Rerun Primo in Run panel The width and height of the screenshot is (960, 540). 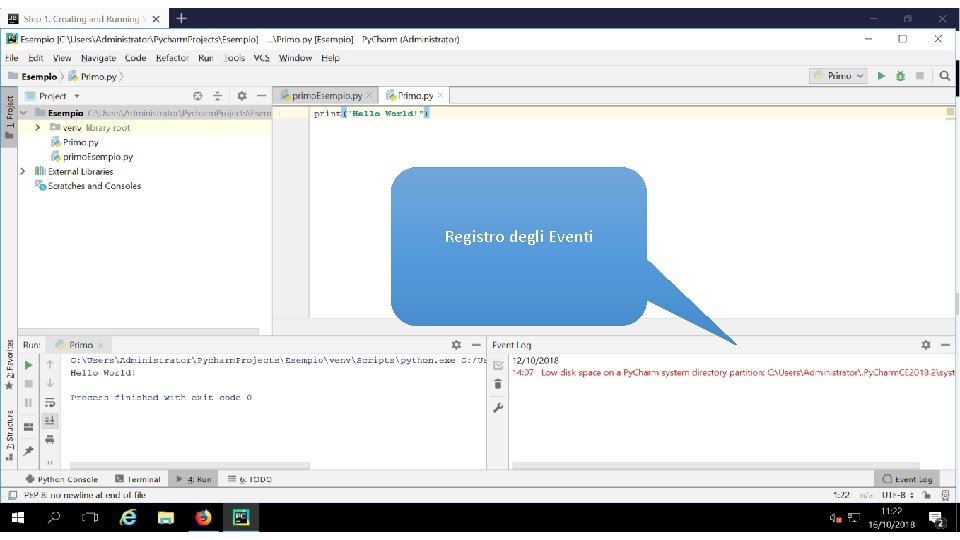28,365
